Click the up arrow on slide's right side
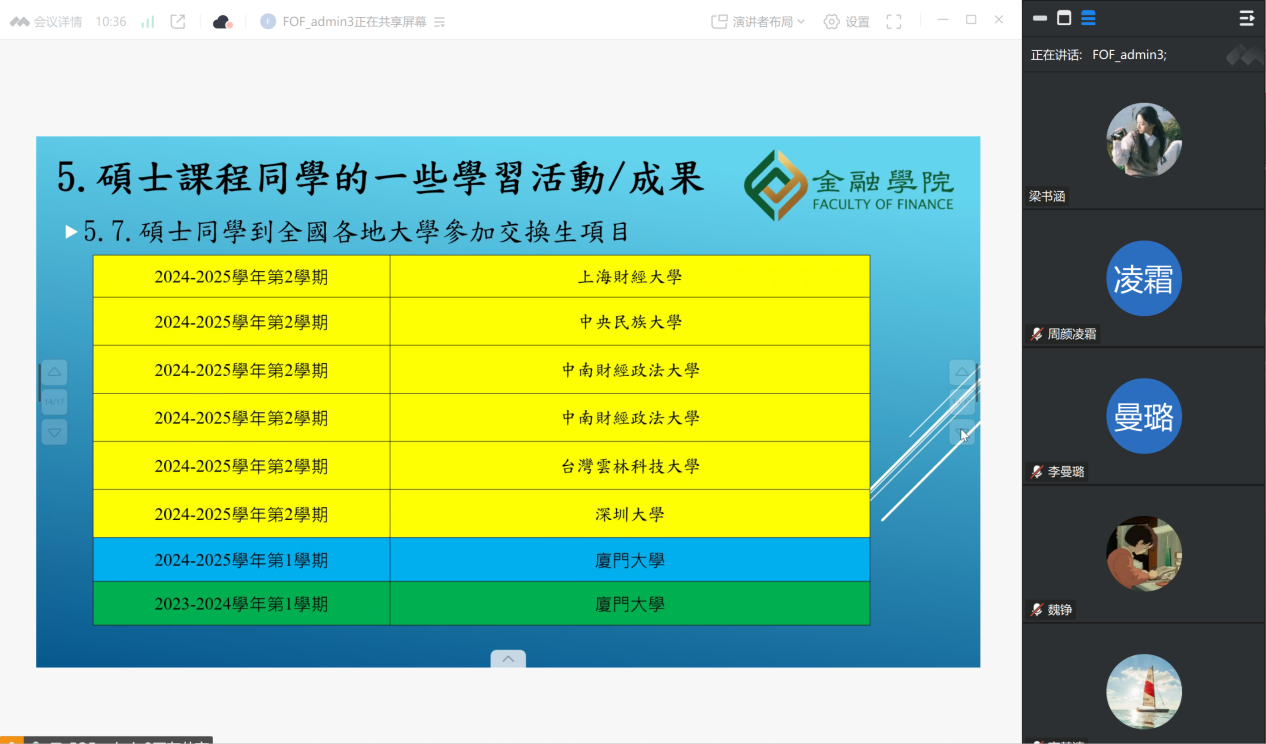Screen dimensions: 1266x744 click(x=962, y=372)
